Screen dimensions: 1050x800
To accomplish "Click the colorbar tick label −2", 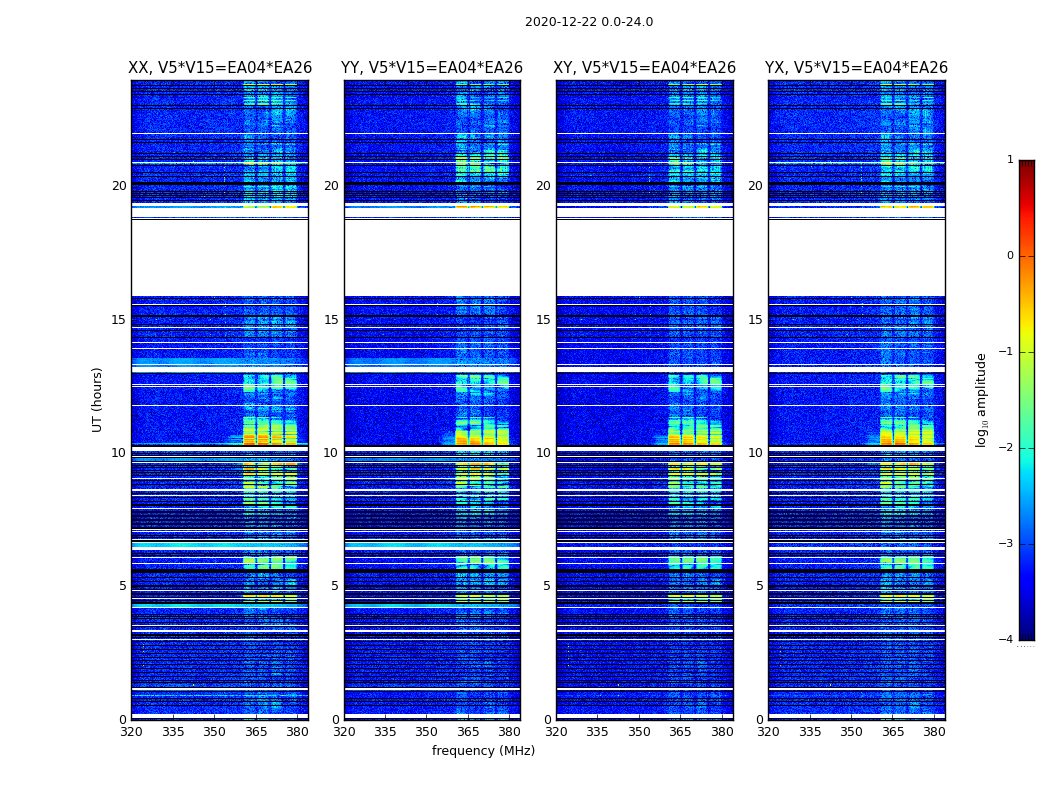I will point(1006,448).
